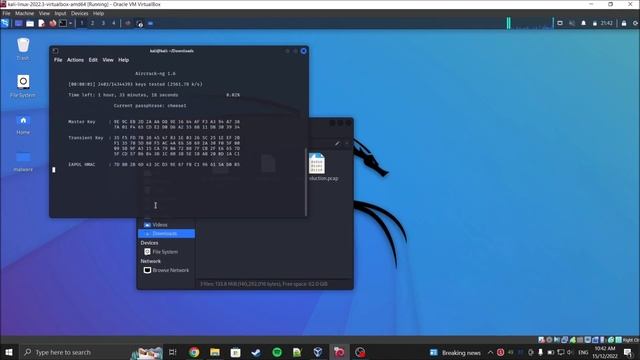Screen dimensions: 640x360
Task: Open Windows Task View
Action: click(x=173, y=352)
